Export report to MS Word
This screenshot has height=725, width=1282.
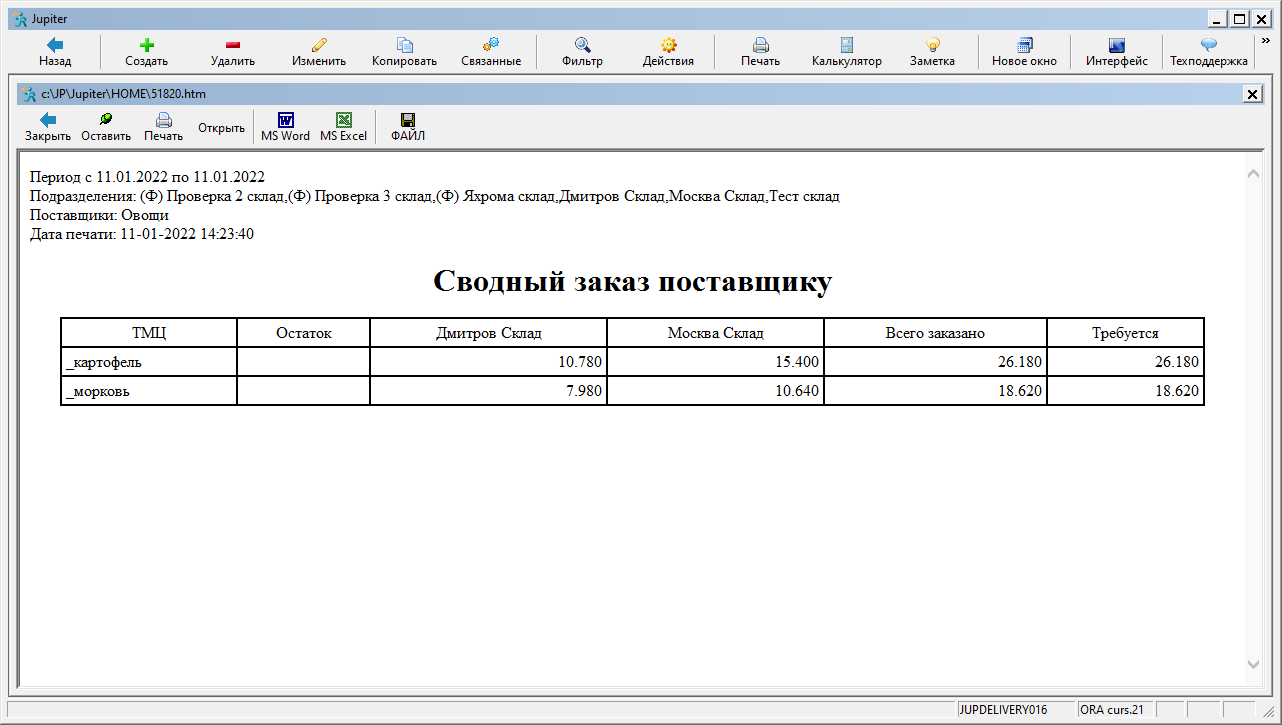285,127
